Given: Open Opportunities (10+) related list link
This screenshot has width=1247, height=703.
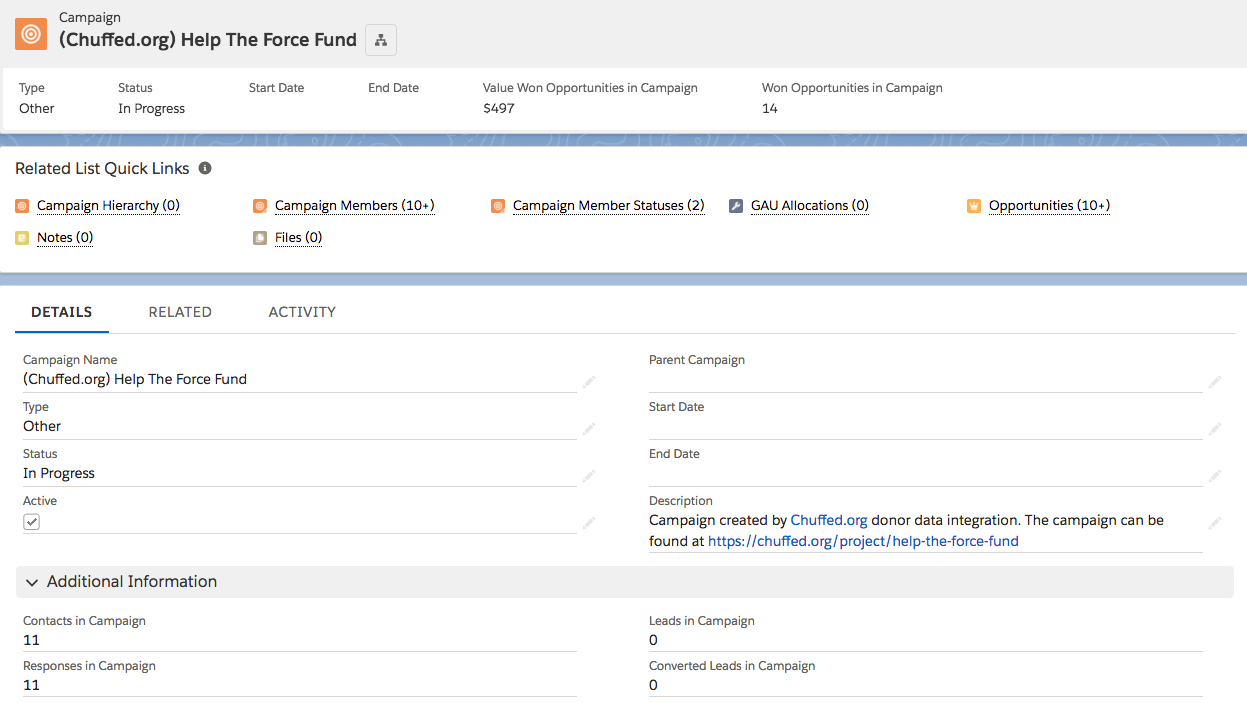Looking at the screenshot, I should [x=1049, y=206].
